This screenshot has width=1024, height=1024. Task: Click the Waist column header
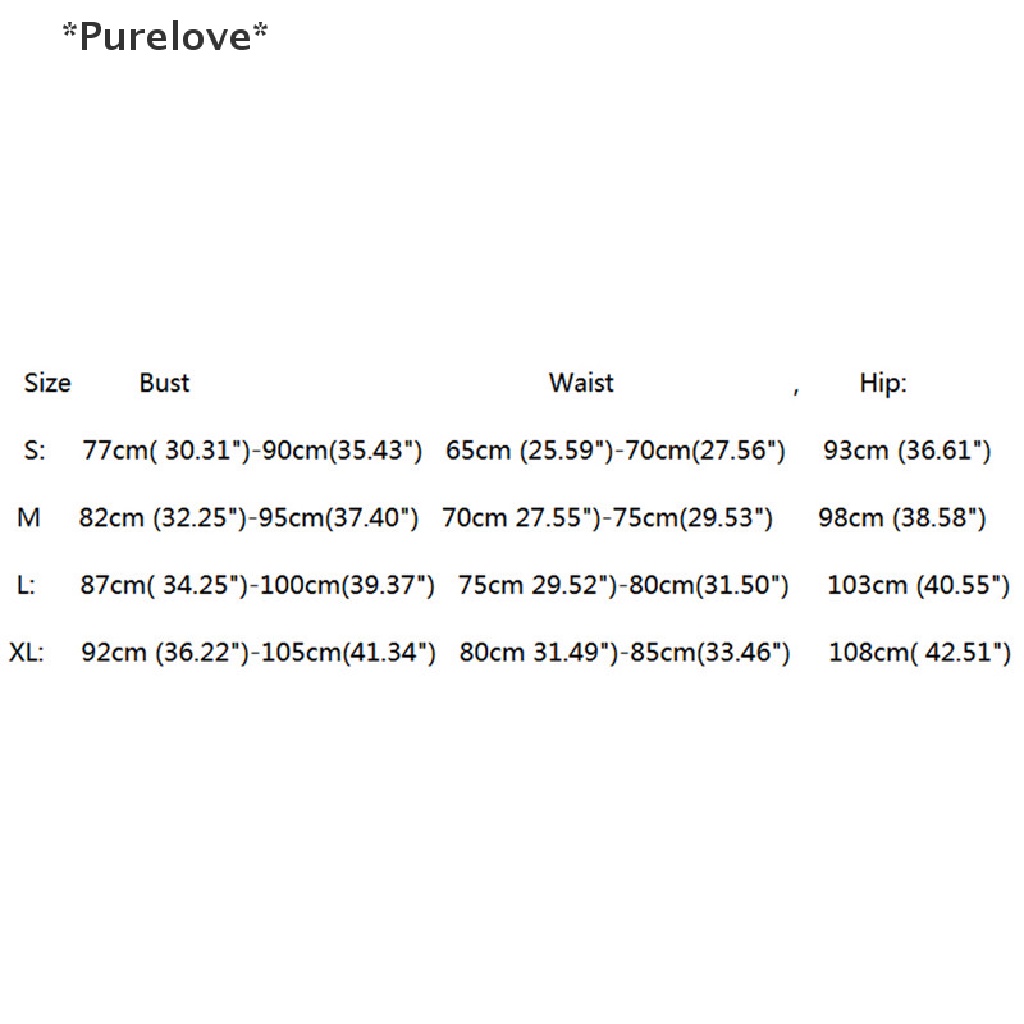581,383
